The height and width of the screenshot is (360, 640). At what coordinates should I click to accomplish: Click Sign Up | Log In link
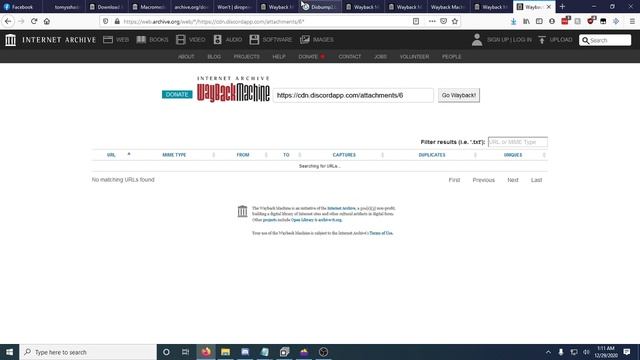tap(509, 40)
